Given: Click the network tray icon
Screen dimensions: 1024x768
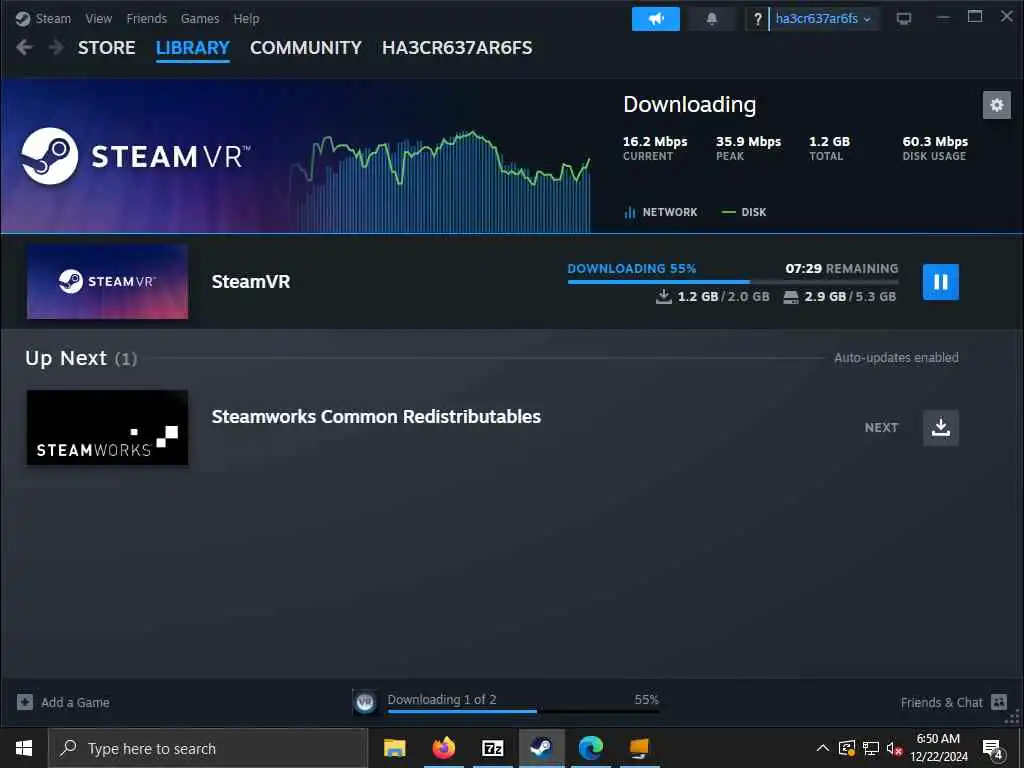Looking at the screenshot, I should tap(871, 748).
